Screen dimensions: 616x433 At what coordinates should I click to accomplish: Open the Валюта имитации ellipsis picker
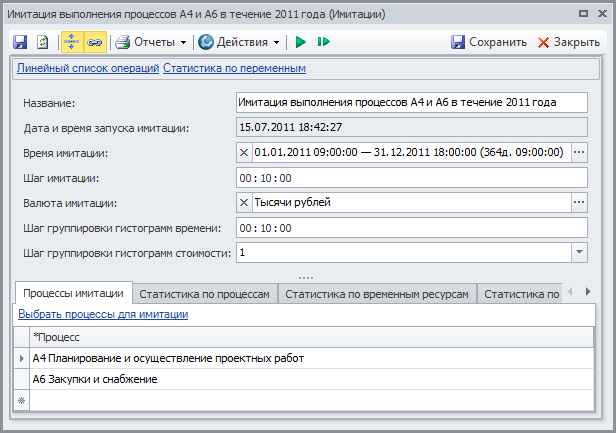point(578,202)
